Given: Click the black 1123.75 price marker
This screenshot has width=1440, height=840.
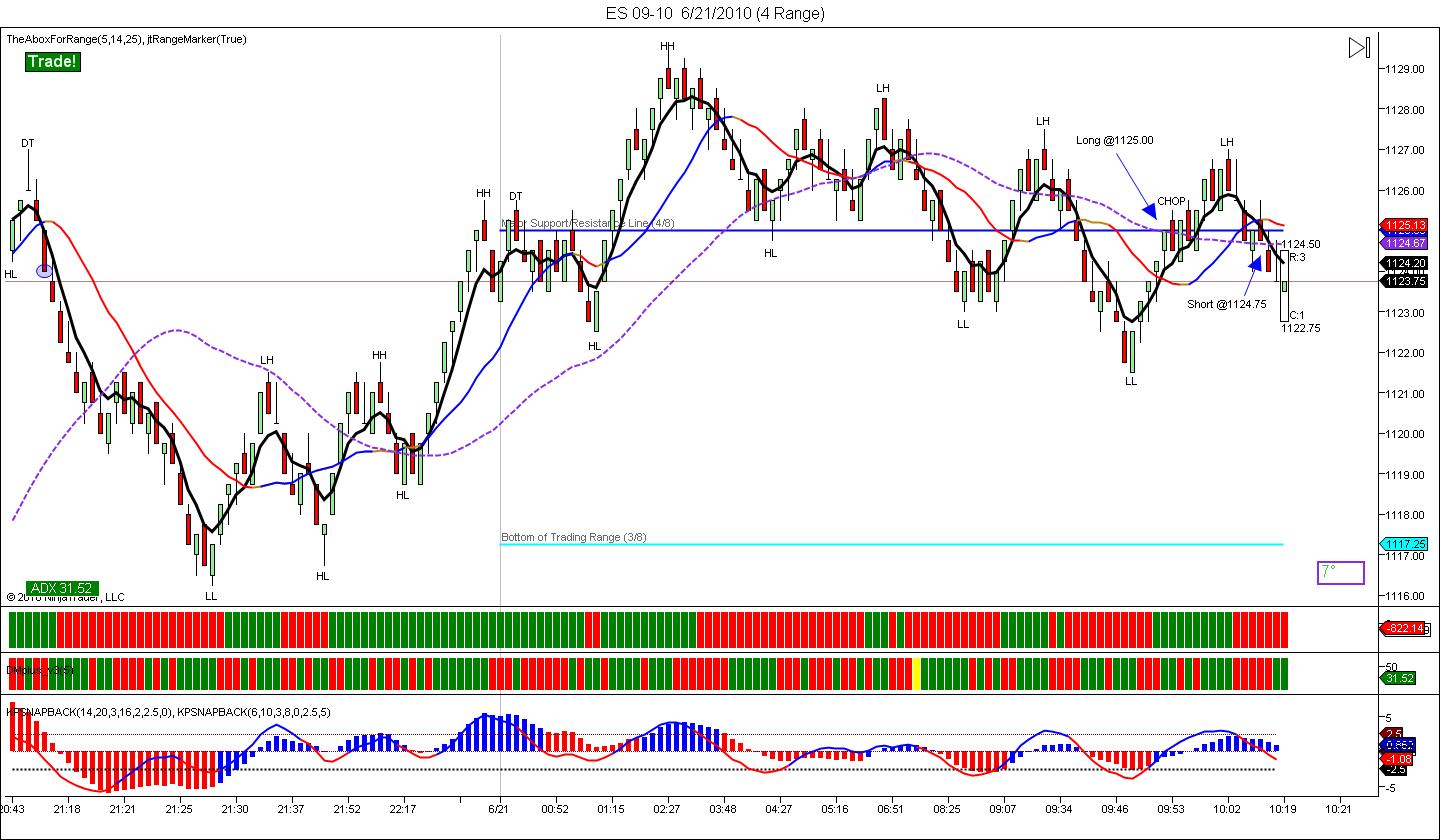Looking at the screenshot, I should coord(1404,281).
